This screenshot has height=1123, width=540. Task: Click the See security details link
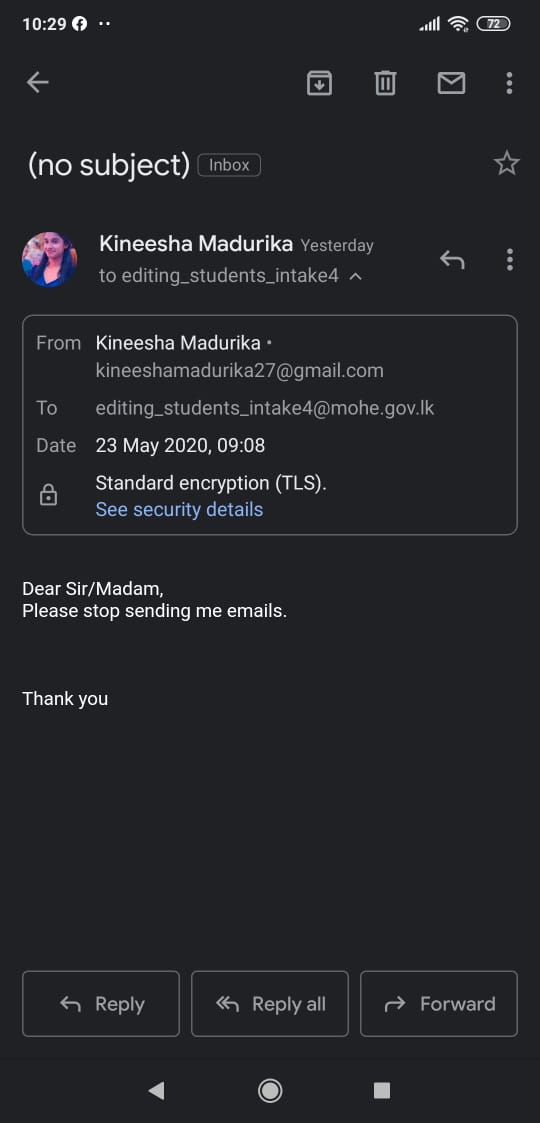[x=179, y=509]
